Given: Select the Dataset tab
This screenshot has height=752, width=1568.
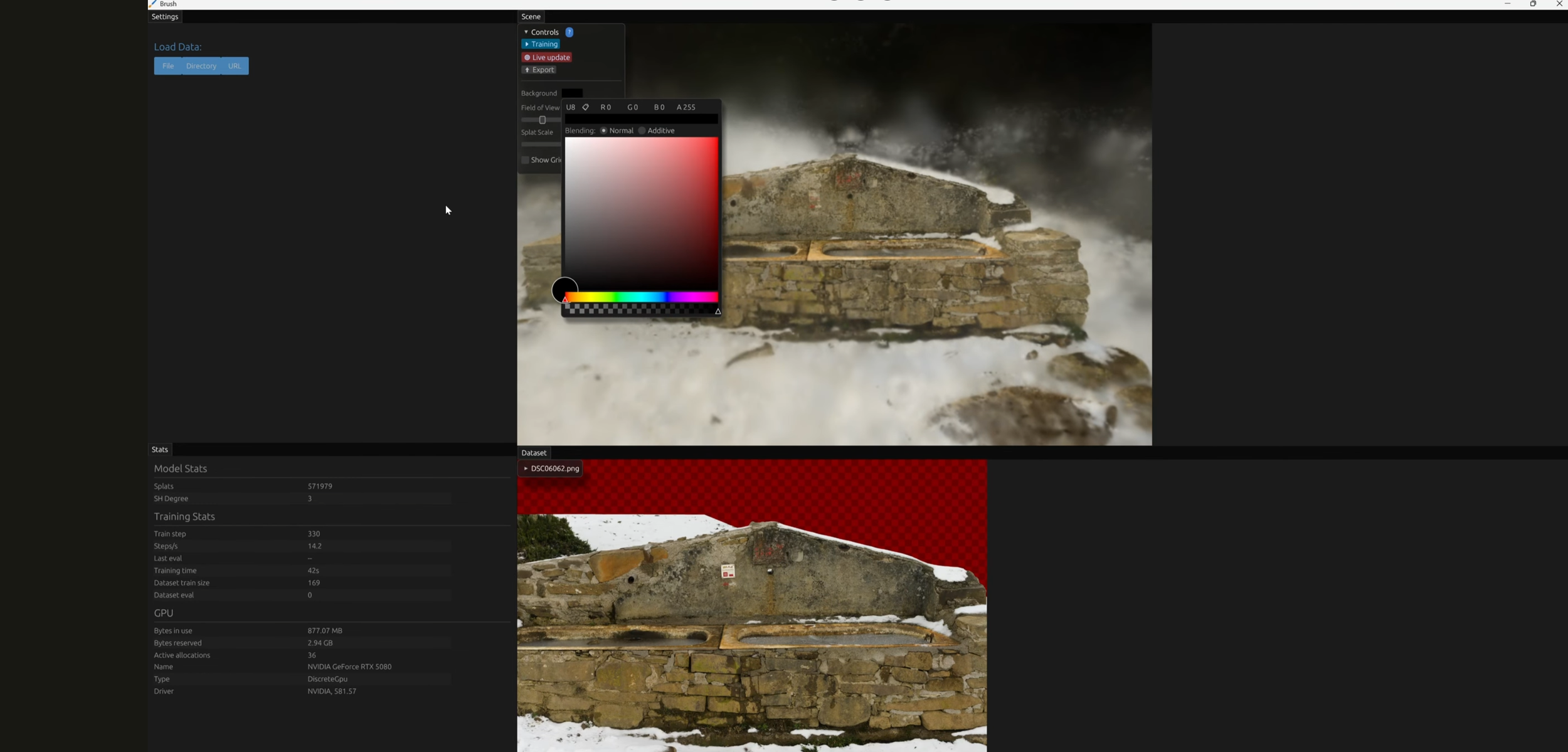Looking at the screenshot, I should [534, 453].
